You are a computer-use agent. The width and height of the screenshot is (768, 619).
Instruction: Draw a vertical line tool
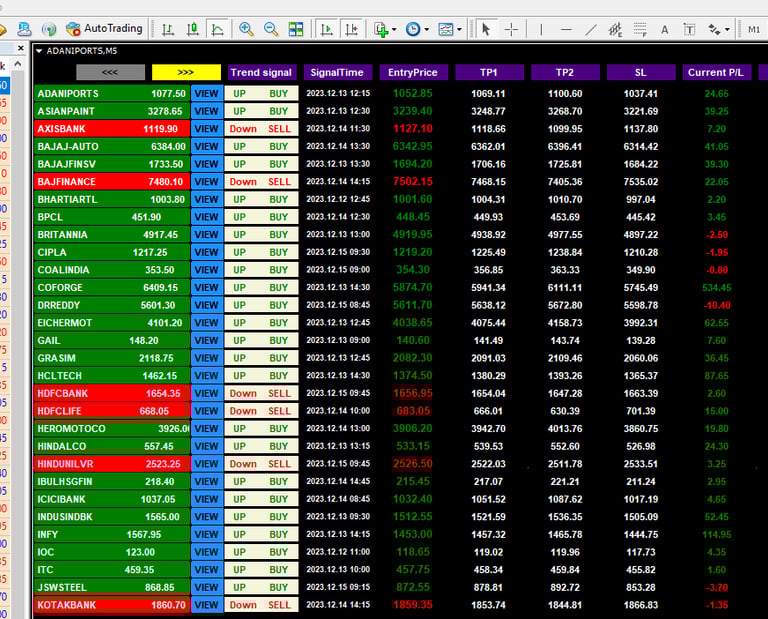click(541, 29)
